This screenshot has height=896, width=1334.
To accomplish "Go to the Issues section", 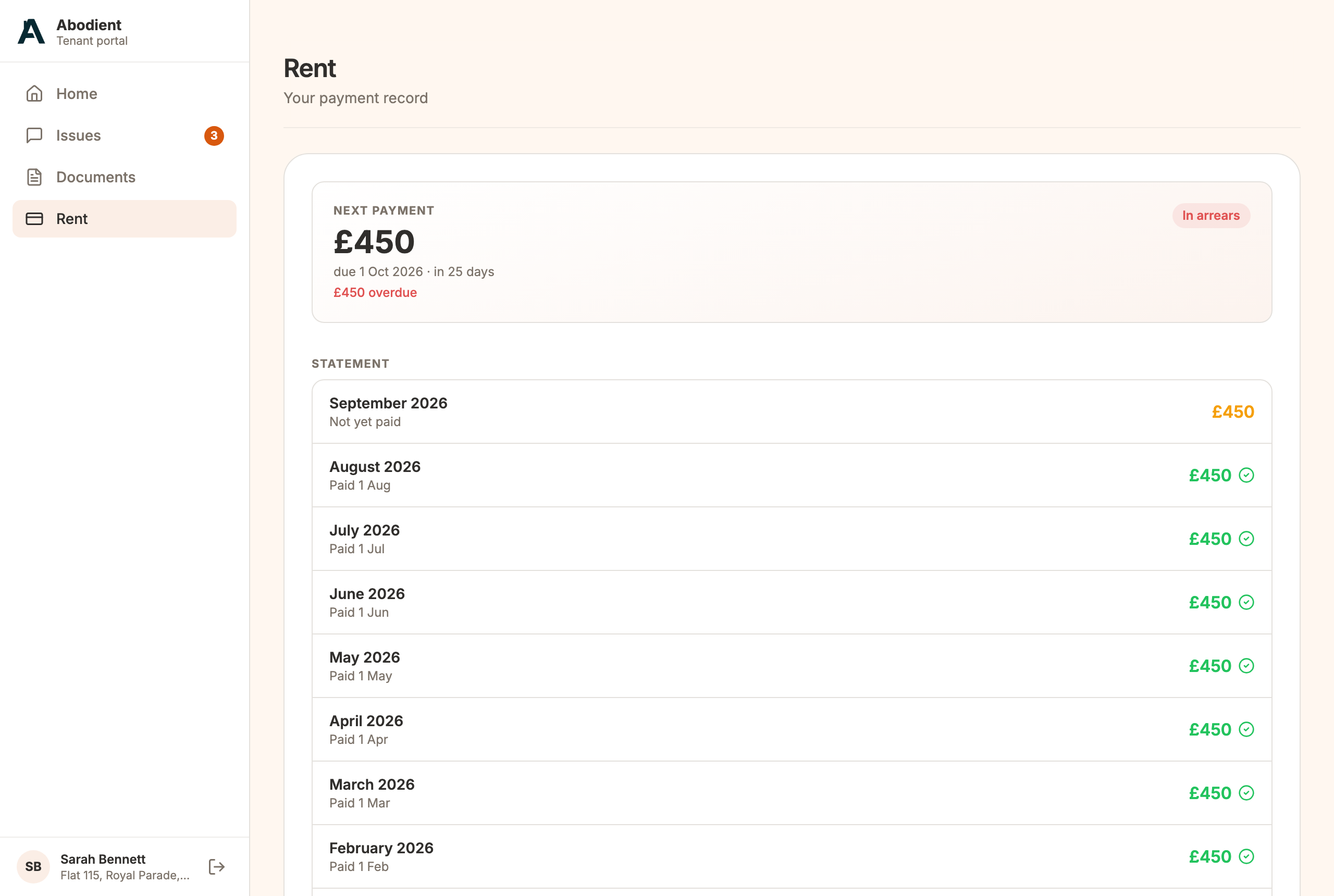I will point(124,135).
